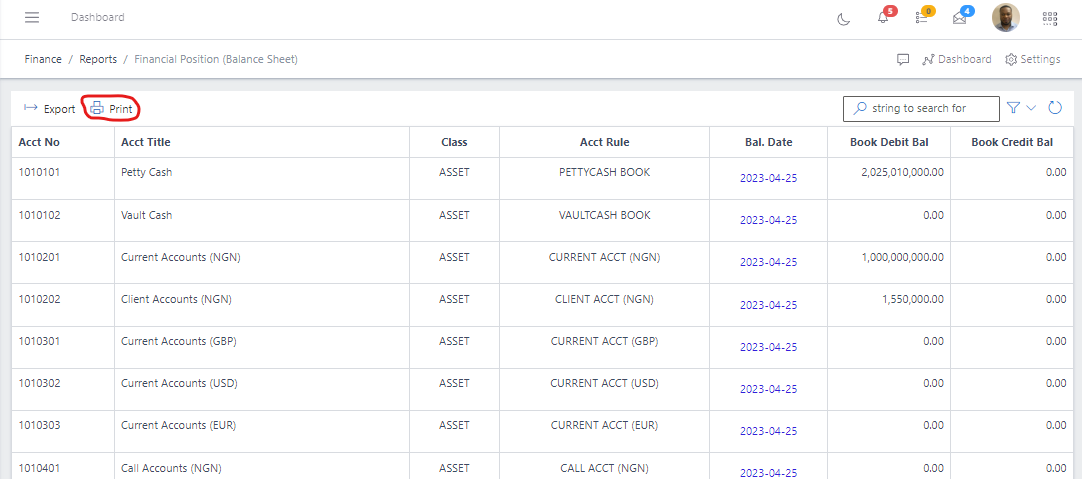
Task: Click debit balance 2,025,010,000.00
Action: pyautogui.click(x=903, y=173)
